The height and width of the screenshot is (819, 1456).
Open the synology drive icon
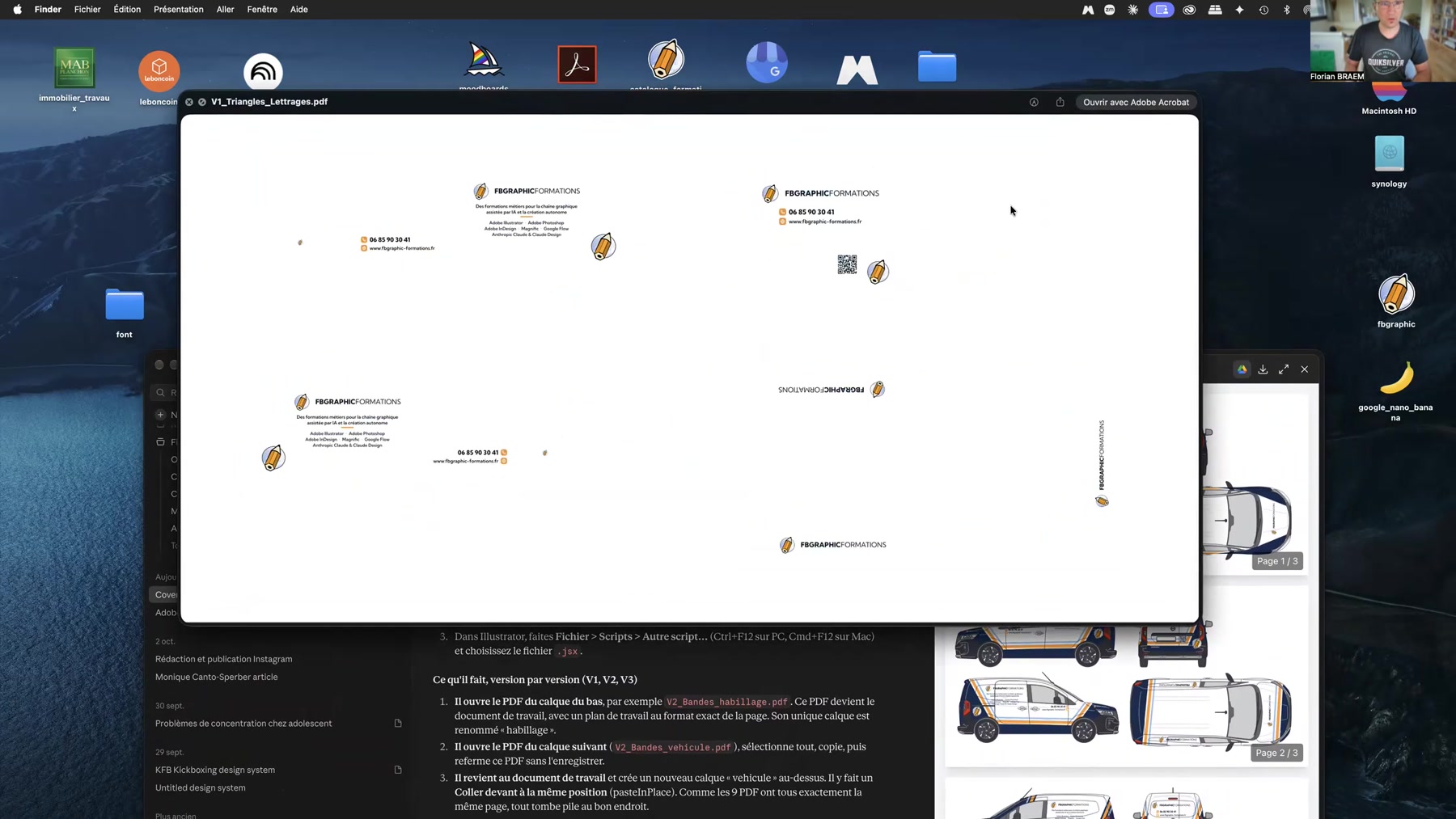point(1389,154)
